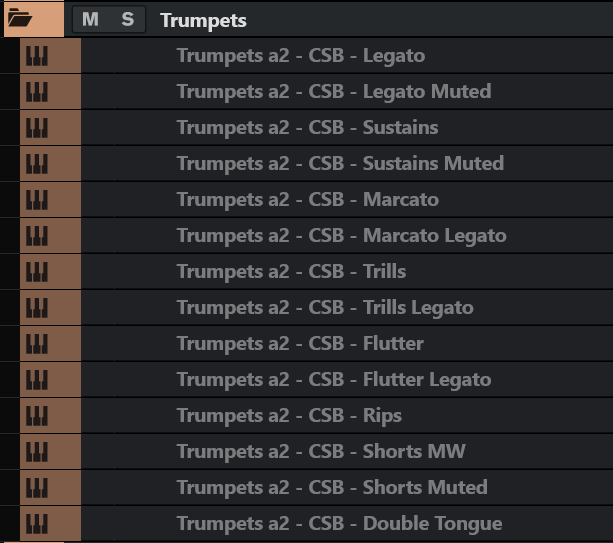Image resolution: width=613 pixels, height=543 pixels.
Task: Mute the Trumpets folder track
Action: tap(90, 19)
